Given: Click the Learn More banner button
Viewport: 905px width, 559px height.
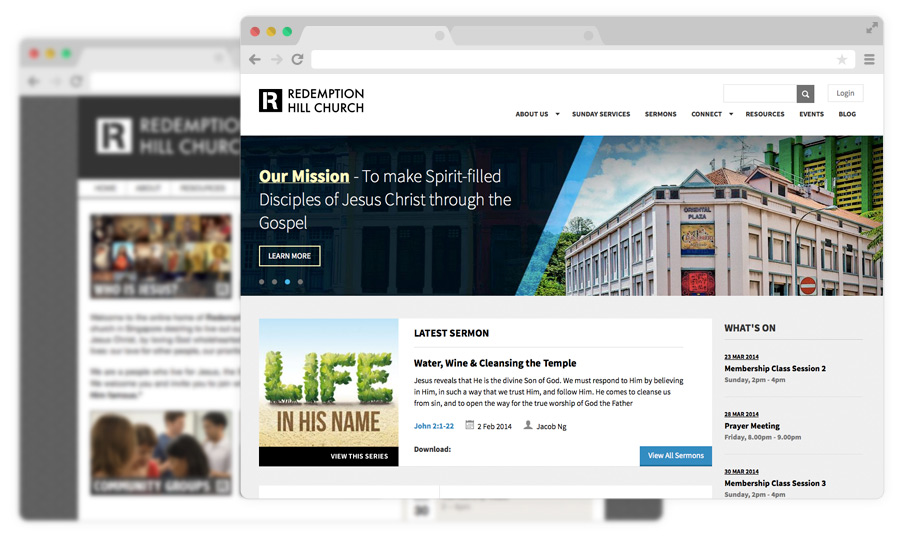Looking at the screenshot, I should (289, 256).
